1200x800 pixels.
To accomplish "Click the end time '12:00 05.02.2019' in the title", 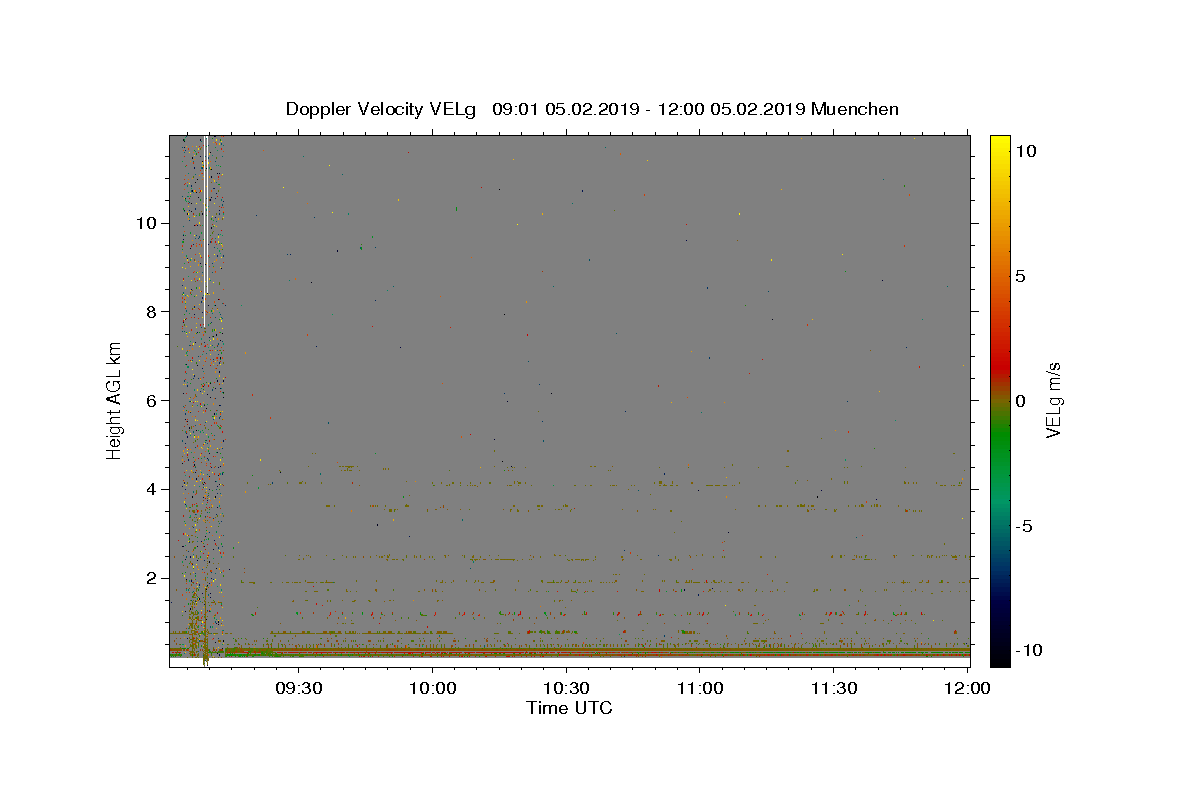I will [730, 109].
